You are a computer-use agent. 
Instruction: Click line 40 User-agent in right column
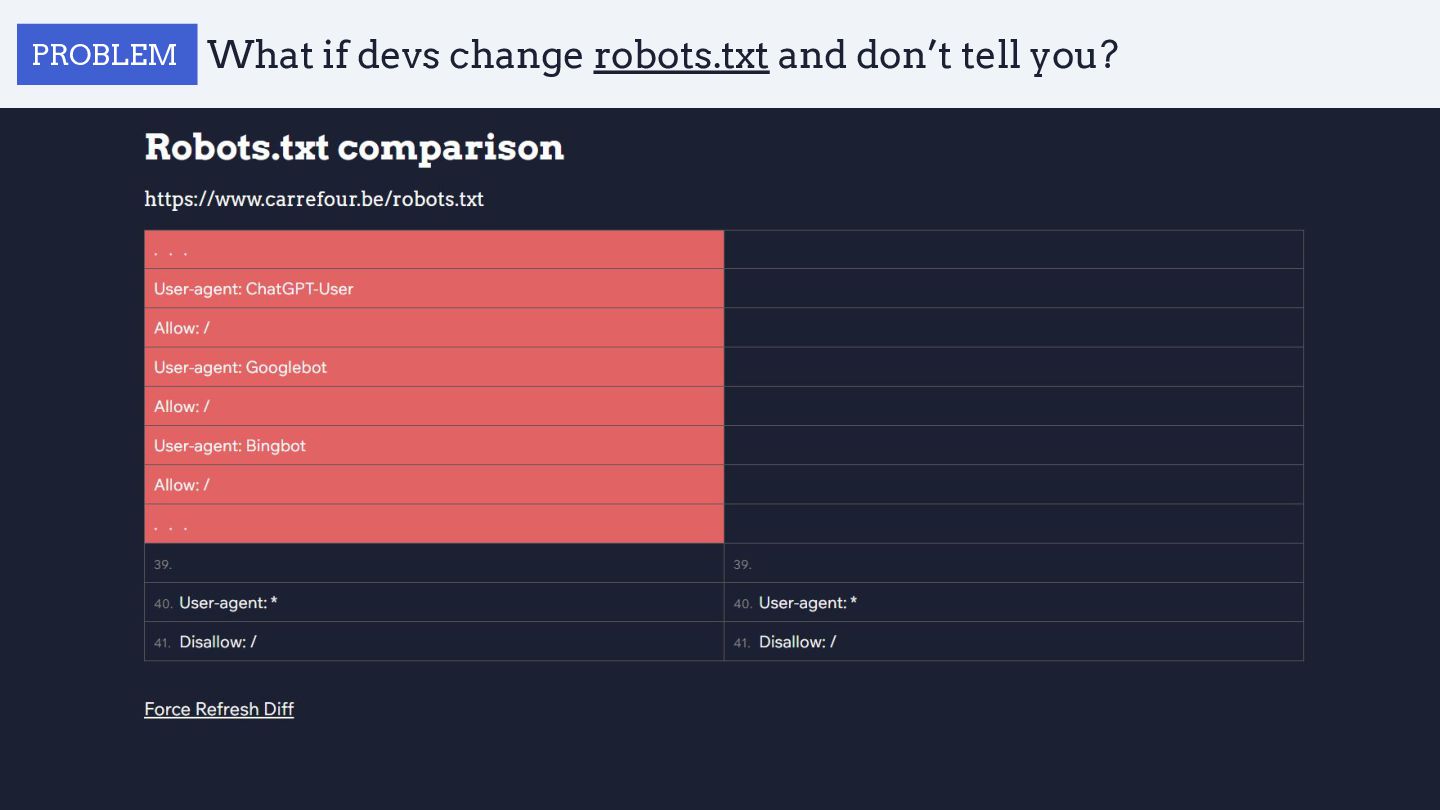(808, 603)
